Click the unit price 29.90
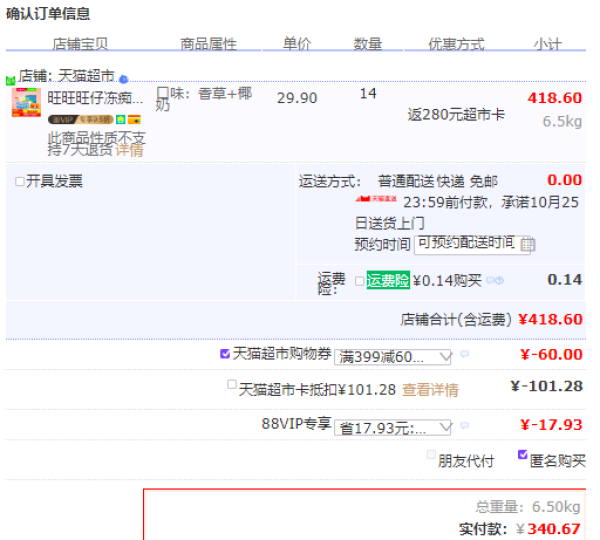 pyautogui.click(x=297, y=98)
